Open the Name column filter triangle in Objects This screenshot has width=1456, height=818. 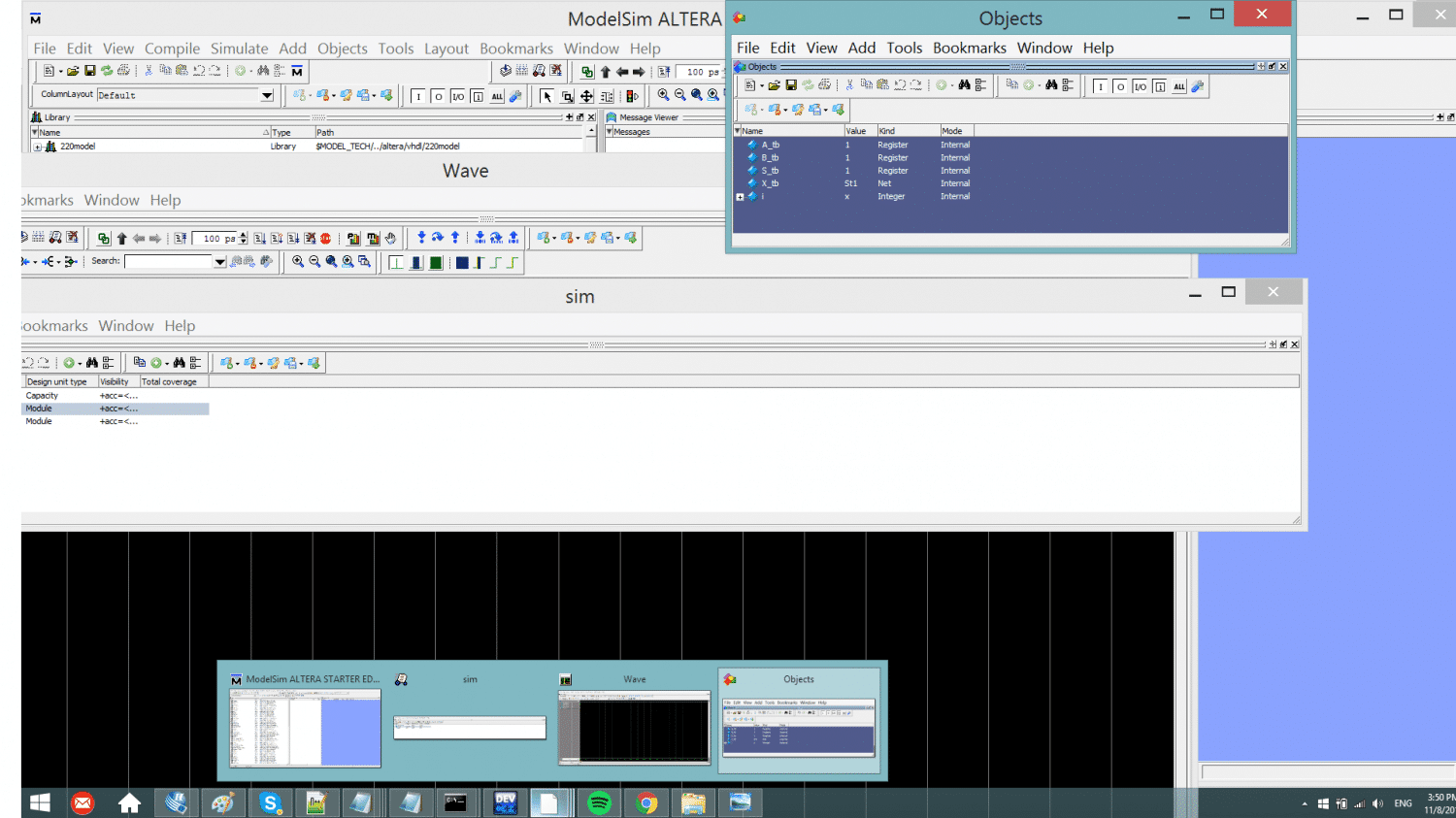[x=738, y=130]
